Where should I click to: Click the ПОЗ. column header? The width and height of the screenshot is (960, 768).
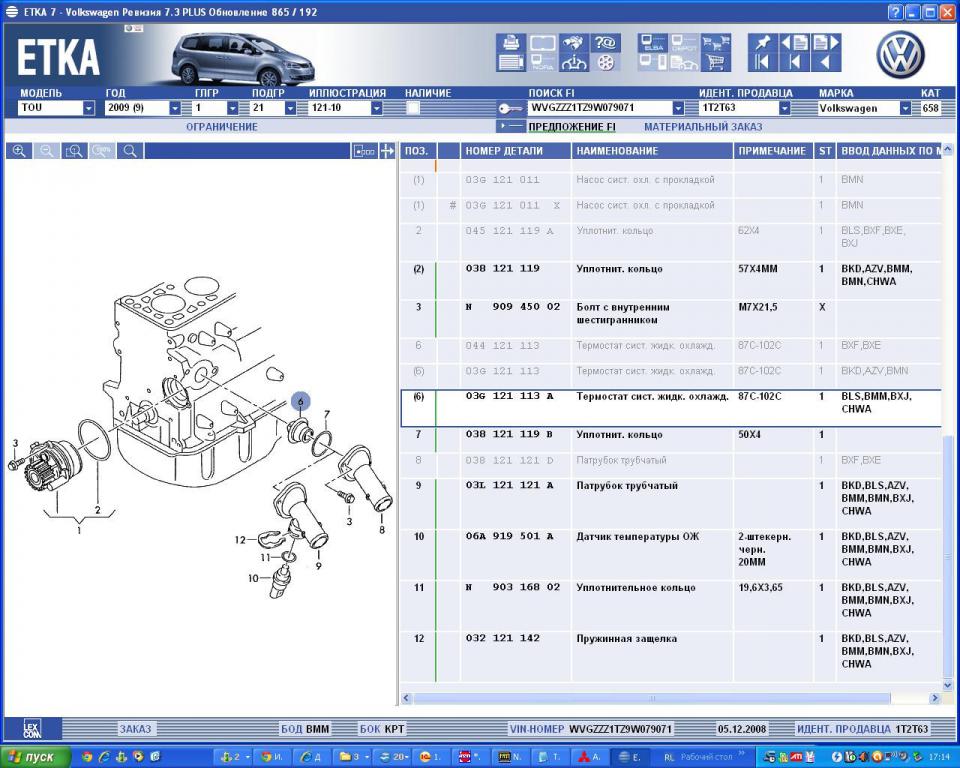pyautogui.click(x=417, y=151)
